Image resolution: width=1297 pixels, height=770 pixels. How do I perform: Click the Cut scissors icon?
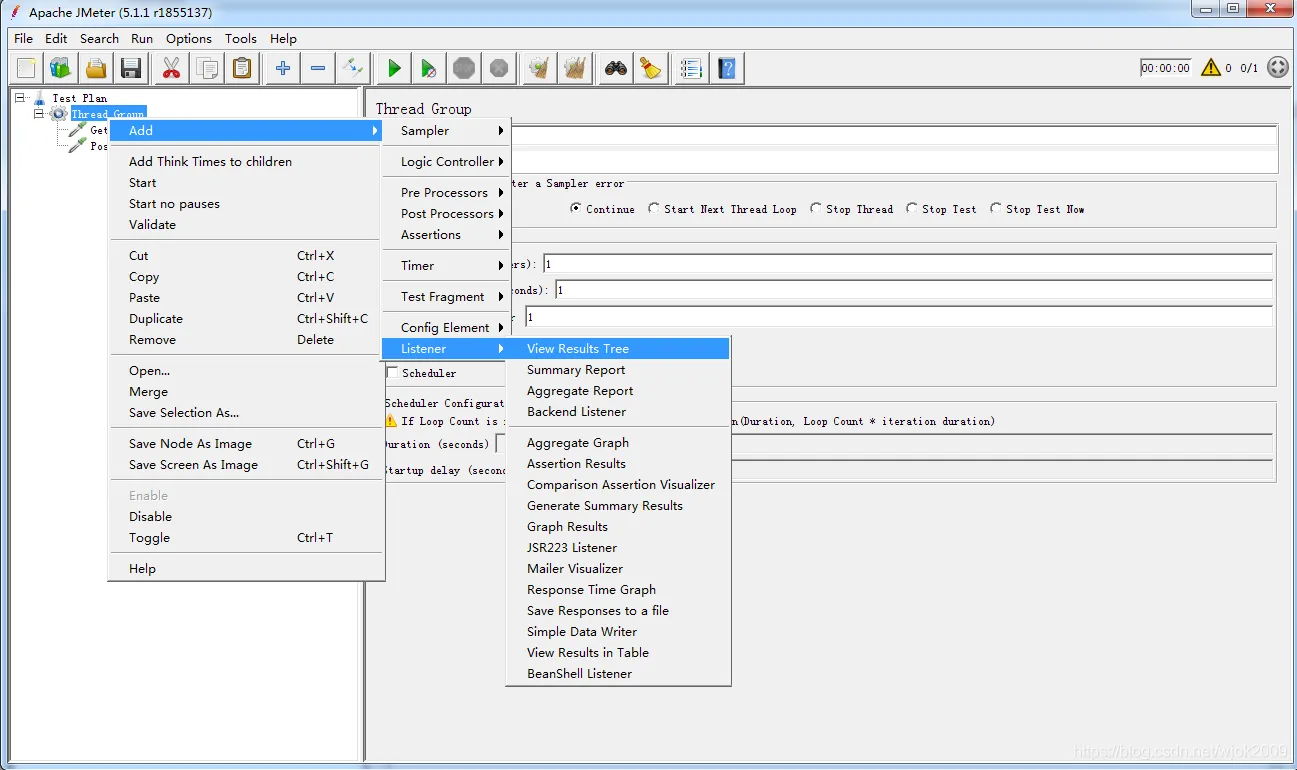coord(172,68)
